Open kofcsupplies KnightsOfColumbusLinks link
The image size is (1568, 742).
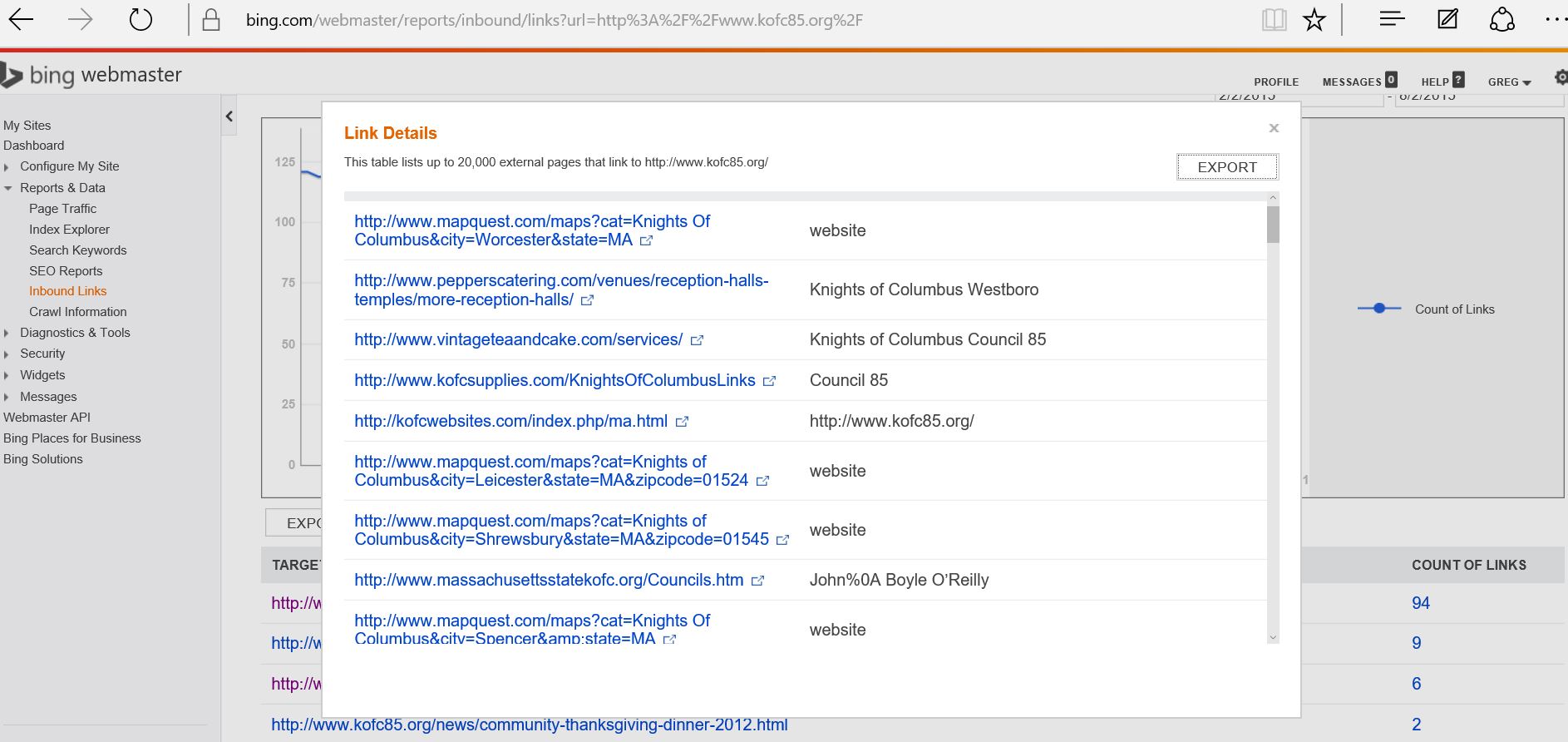tap(555, 381)
